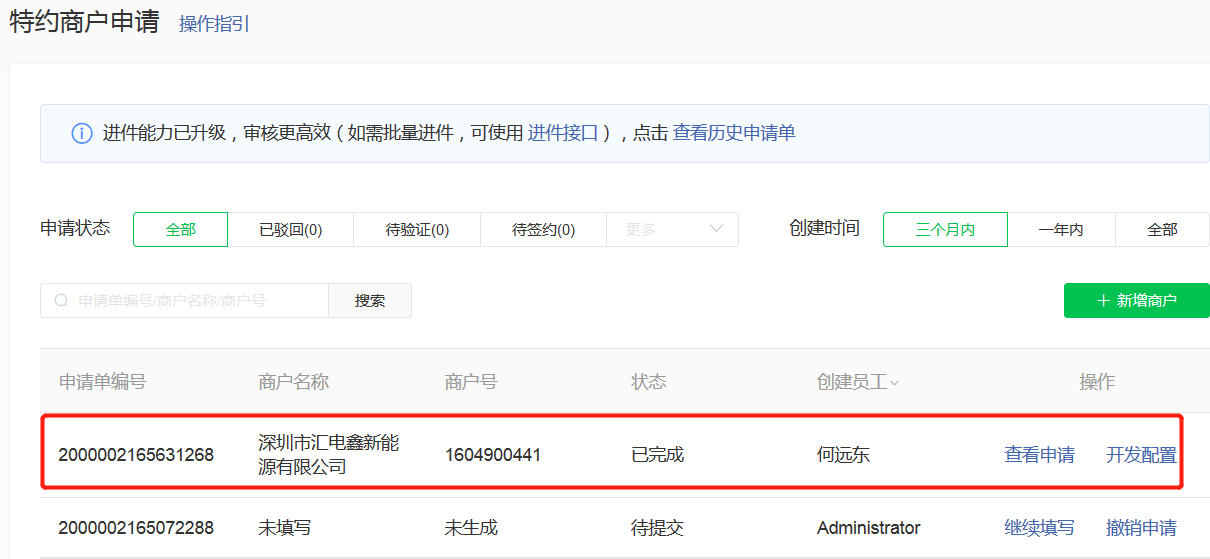Open the 操作指引 help link

(x=214, y=24)
